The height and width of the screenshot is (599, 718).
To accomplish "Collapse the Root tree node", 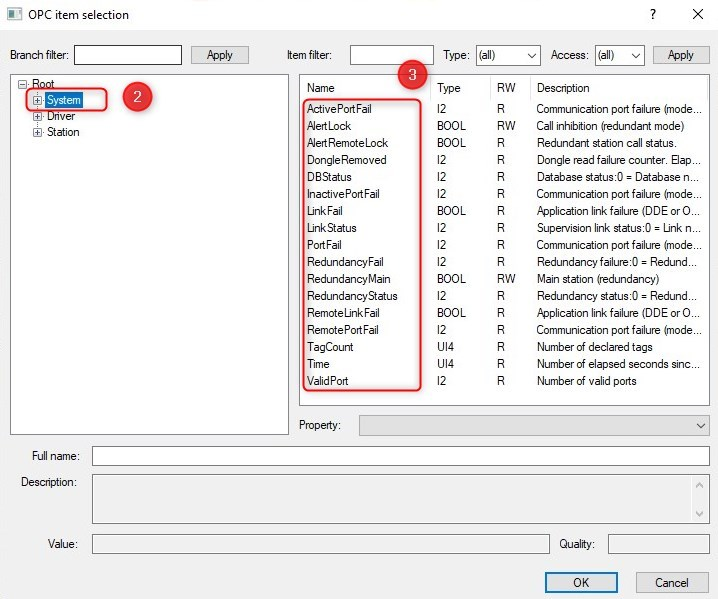I will coord(22,84).
